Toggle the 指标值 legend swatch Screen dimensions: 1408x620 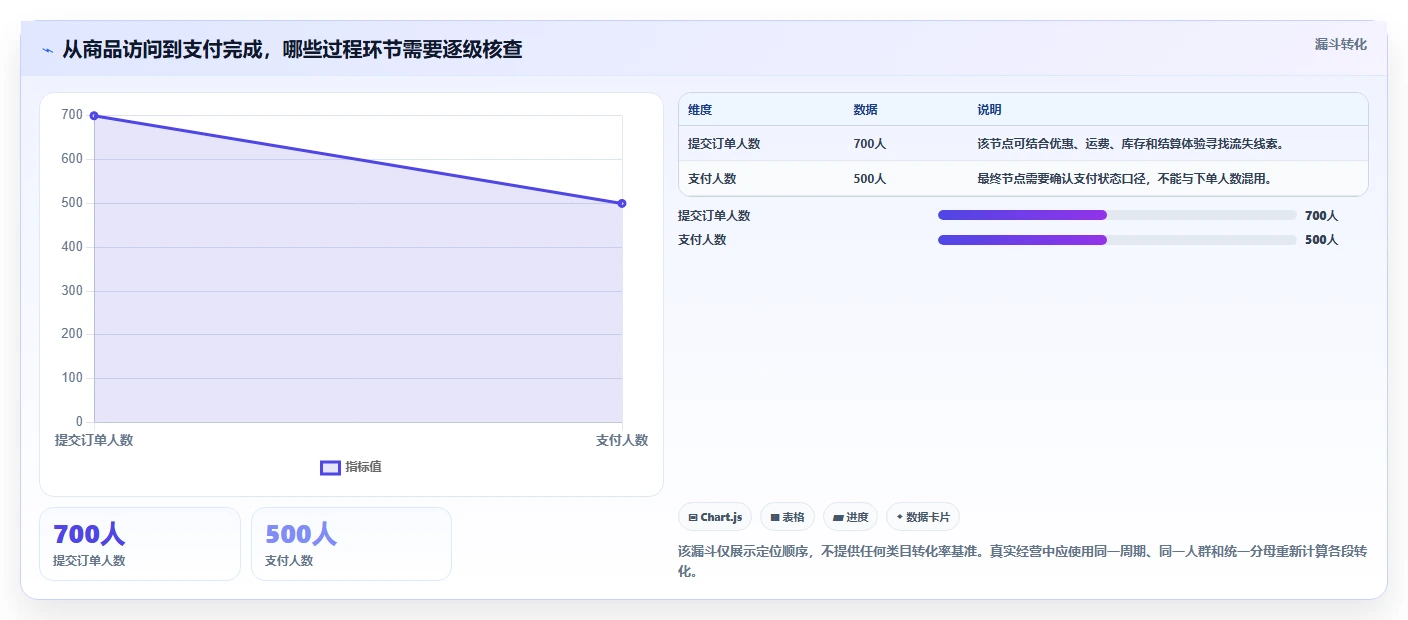click(330, 467)
